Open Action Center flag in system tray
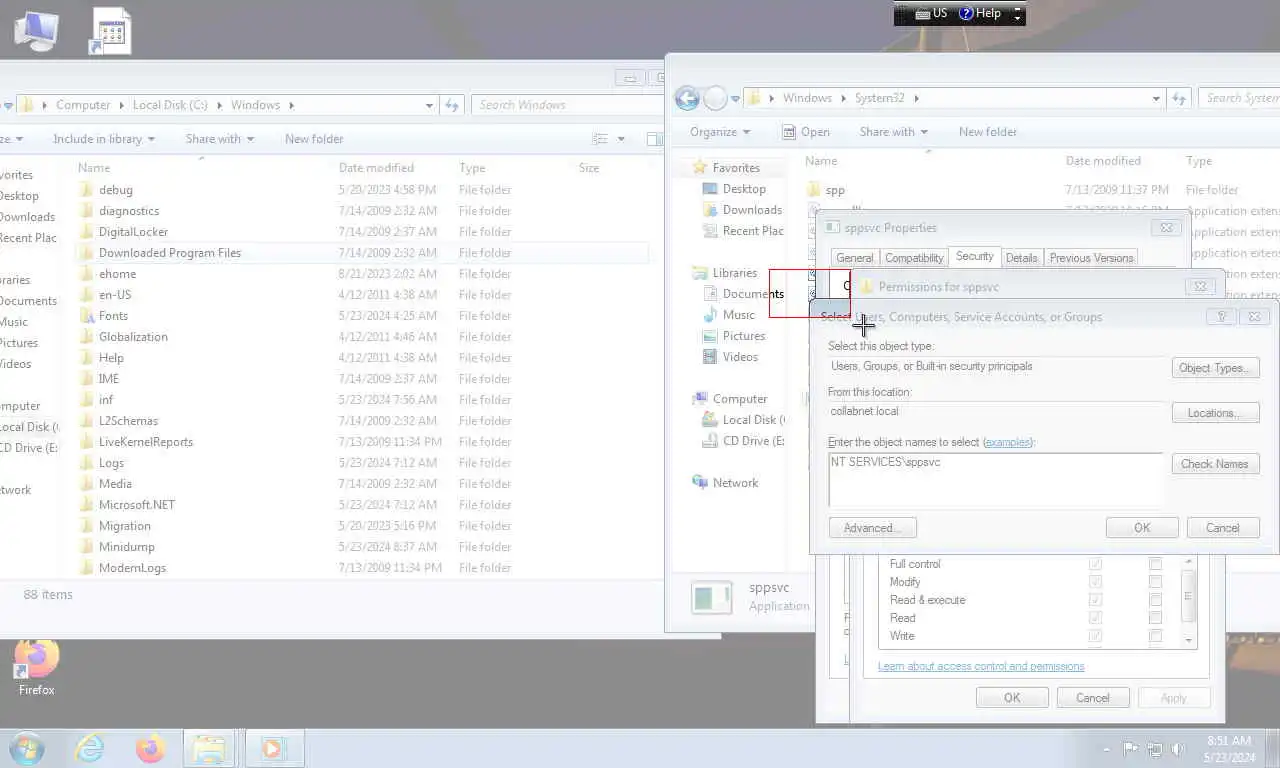 1131,749
